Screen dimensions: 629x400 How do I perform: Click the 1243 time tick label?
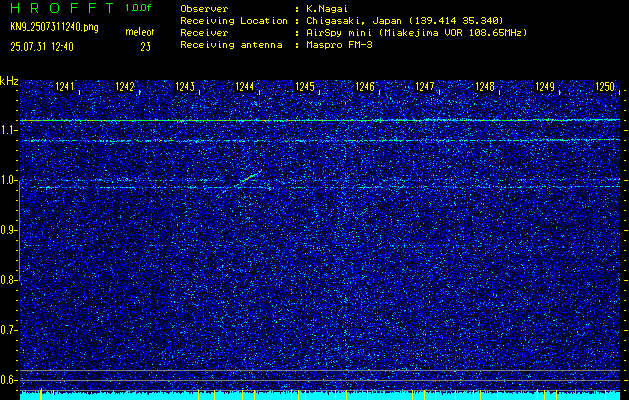(185, 87)
